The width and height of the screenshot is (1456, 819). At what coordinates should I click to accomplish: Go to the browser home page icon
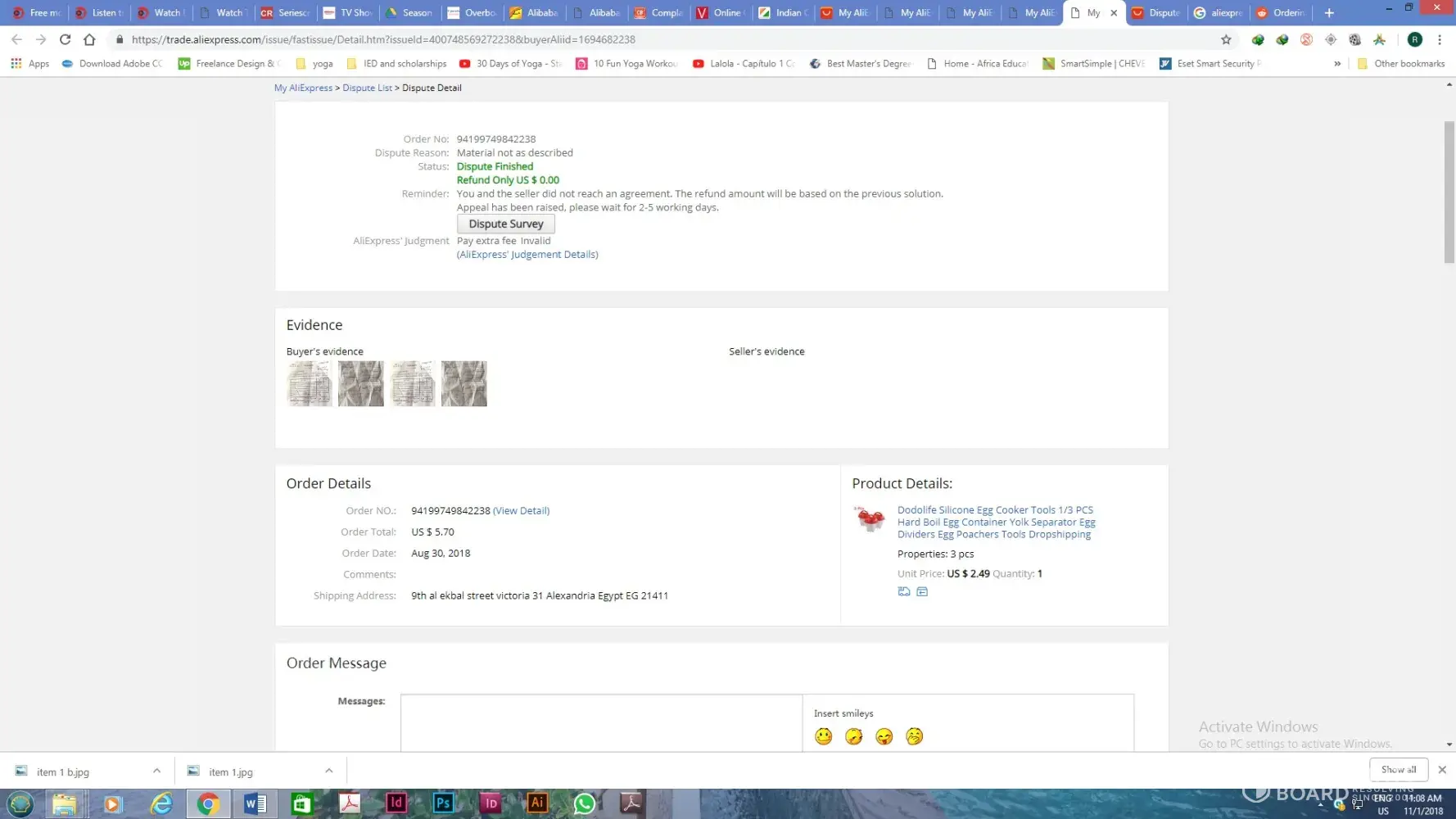tap(89, 39)
